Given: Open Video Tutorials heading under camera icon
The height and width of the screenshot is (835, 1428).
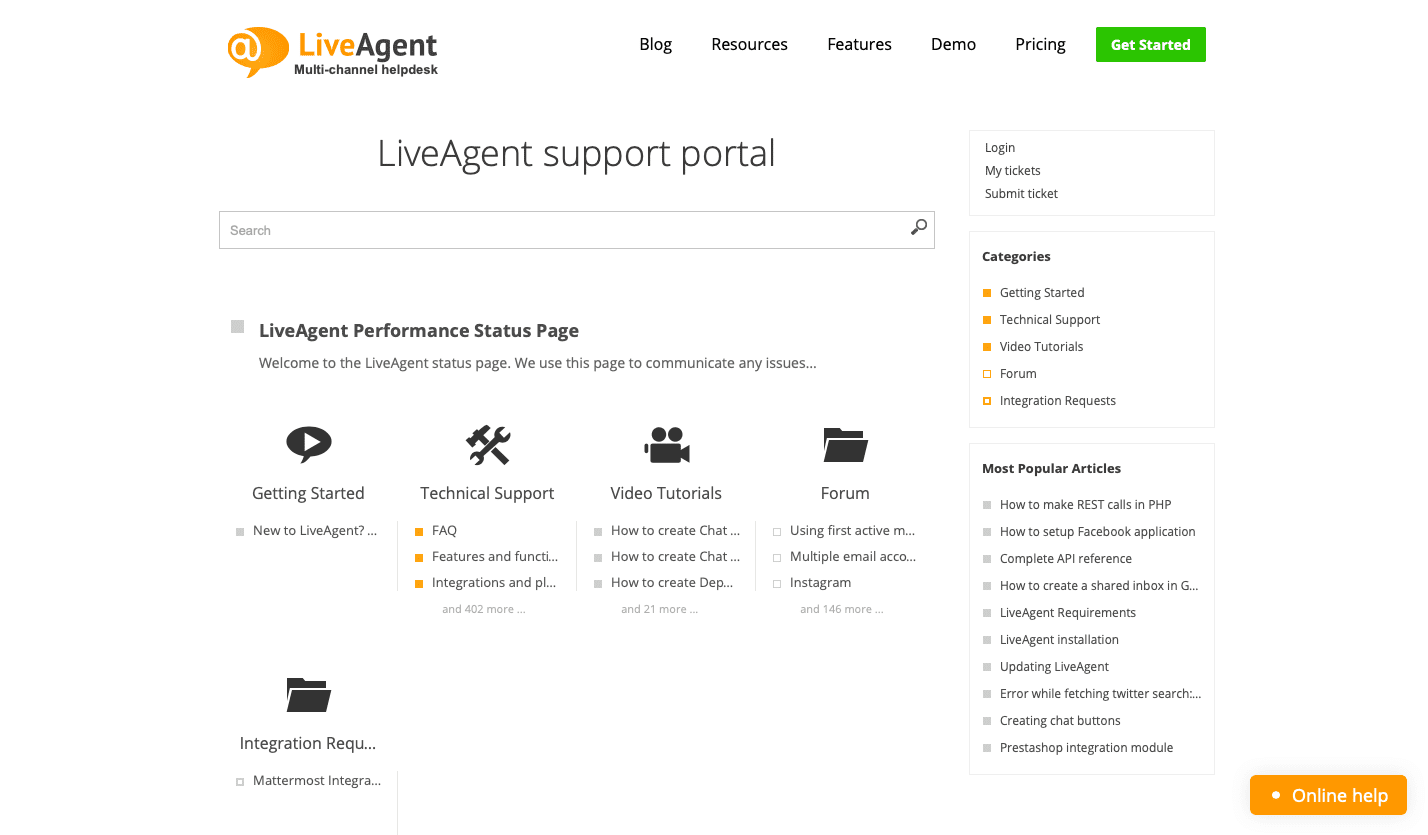Looking at the screenshot, I should point(666,493).
